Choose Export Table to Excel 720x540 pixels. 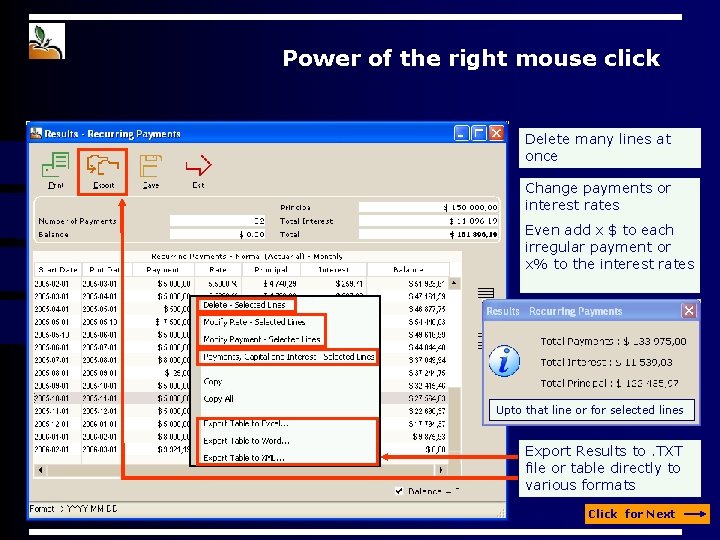click(246, 423)
